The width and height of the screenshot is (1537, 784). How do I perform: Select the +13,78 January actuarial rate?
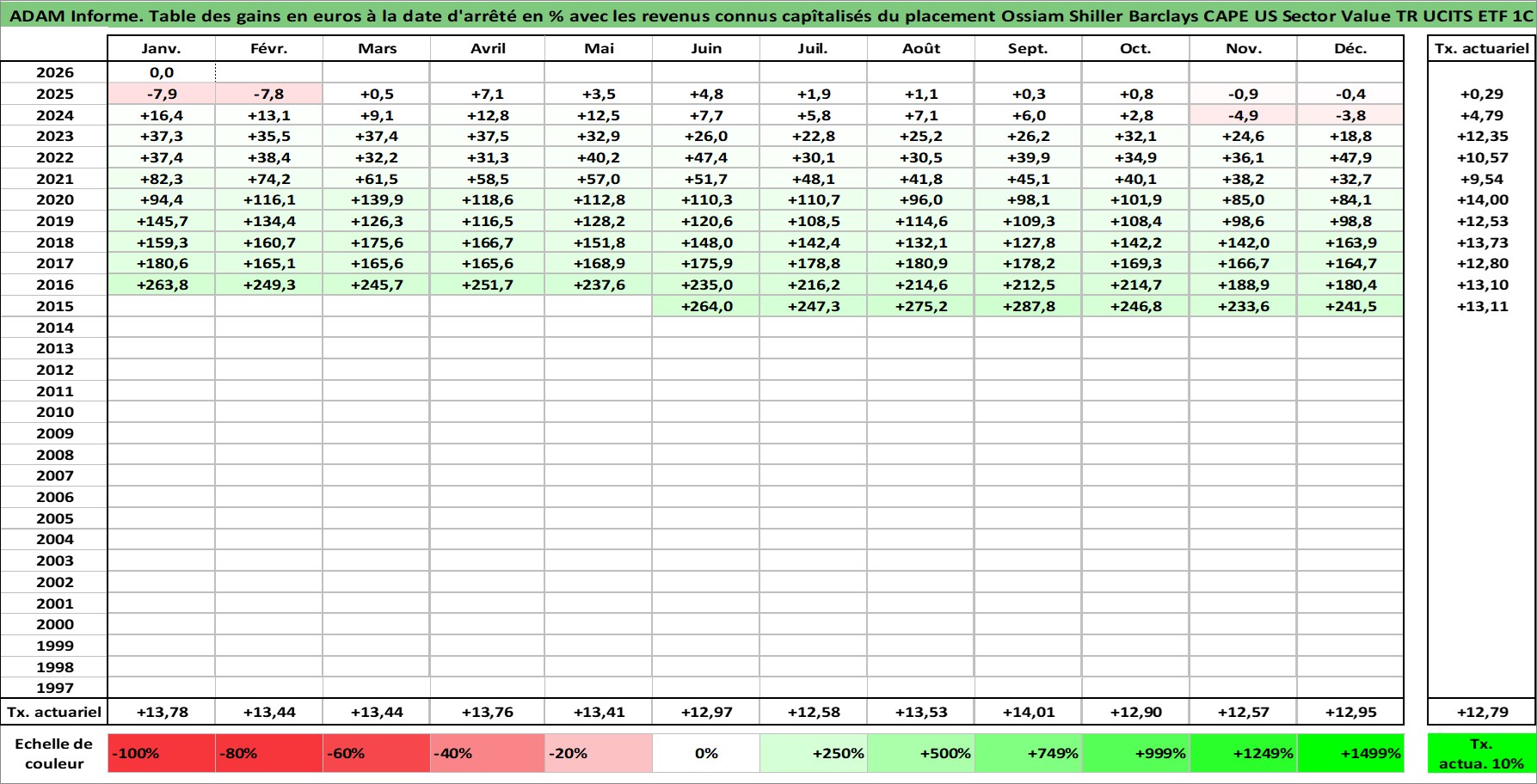click(162, 712)
